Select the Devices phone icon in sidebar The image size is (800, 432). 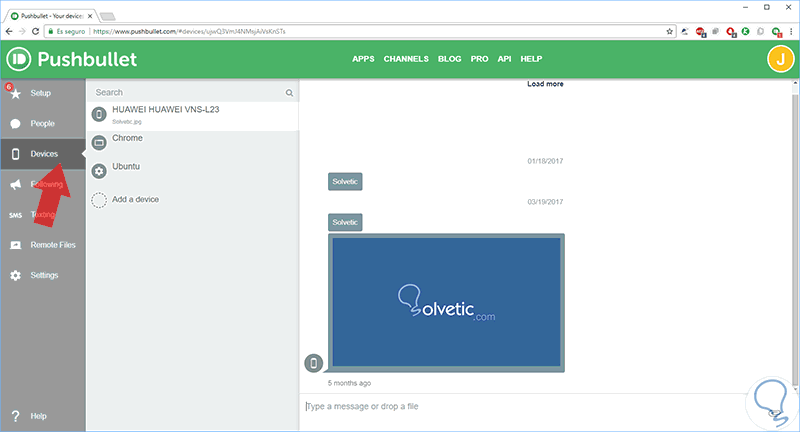(x=16, y=154)
